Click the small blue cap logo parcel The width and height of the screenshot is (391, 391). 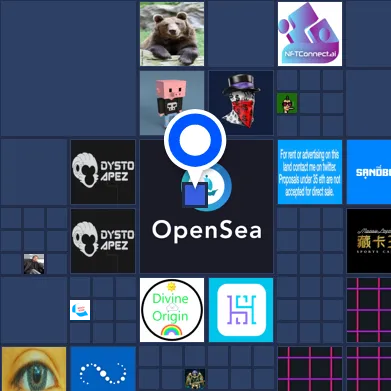(80, 310)
